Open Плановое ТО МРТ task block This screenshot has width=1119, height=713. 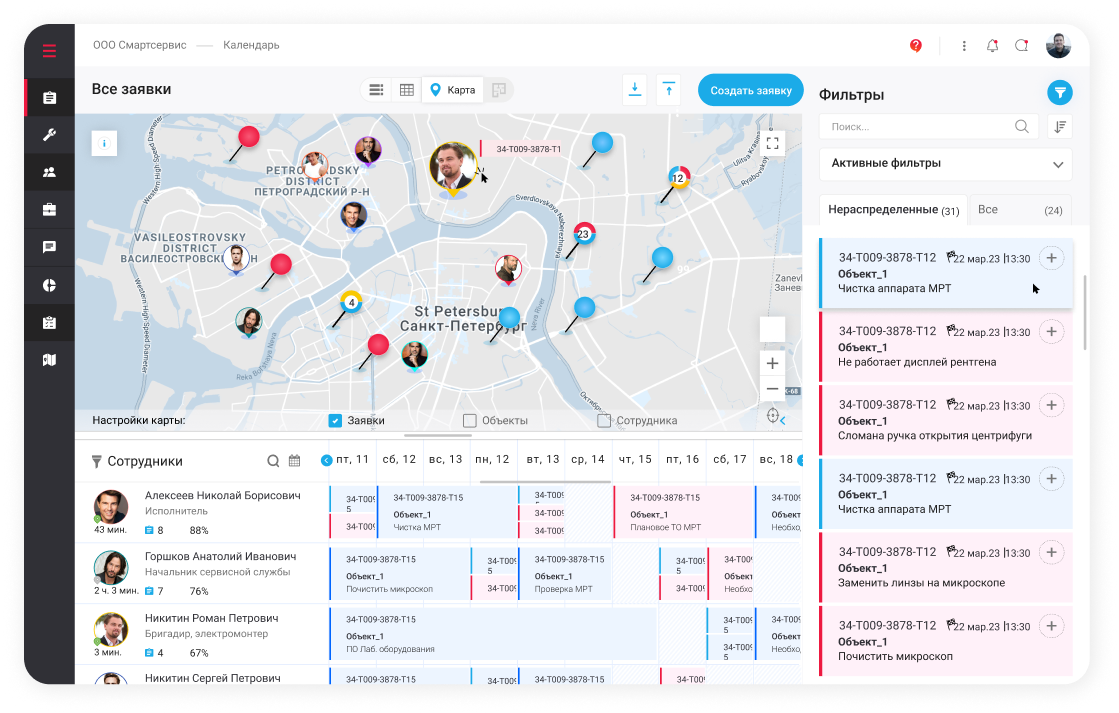683,512
